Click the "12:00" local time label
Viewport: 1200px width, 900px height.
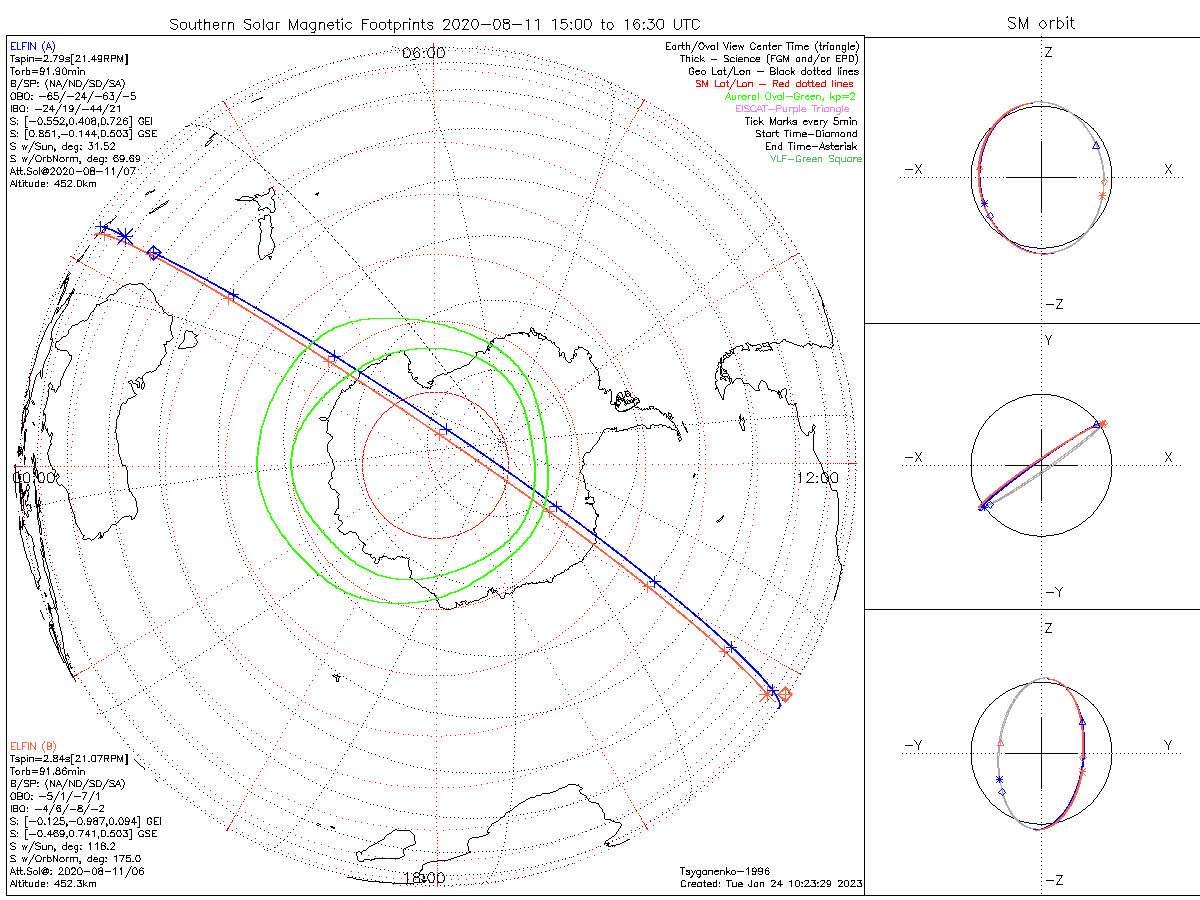[817, 478]
